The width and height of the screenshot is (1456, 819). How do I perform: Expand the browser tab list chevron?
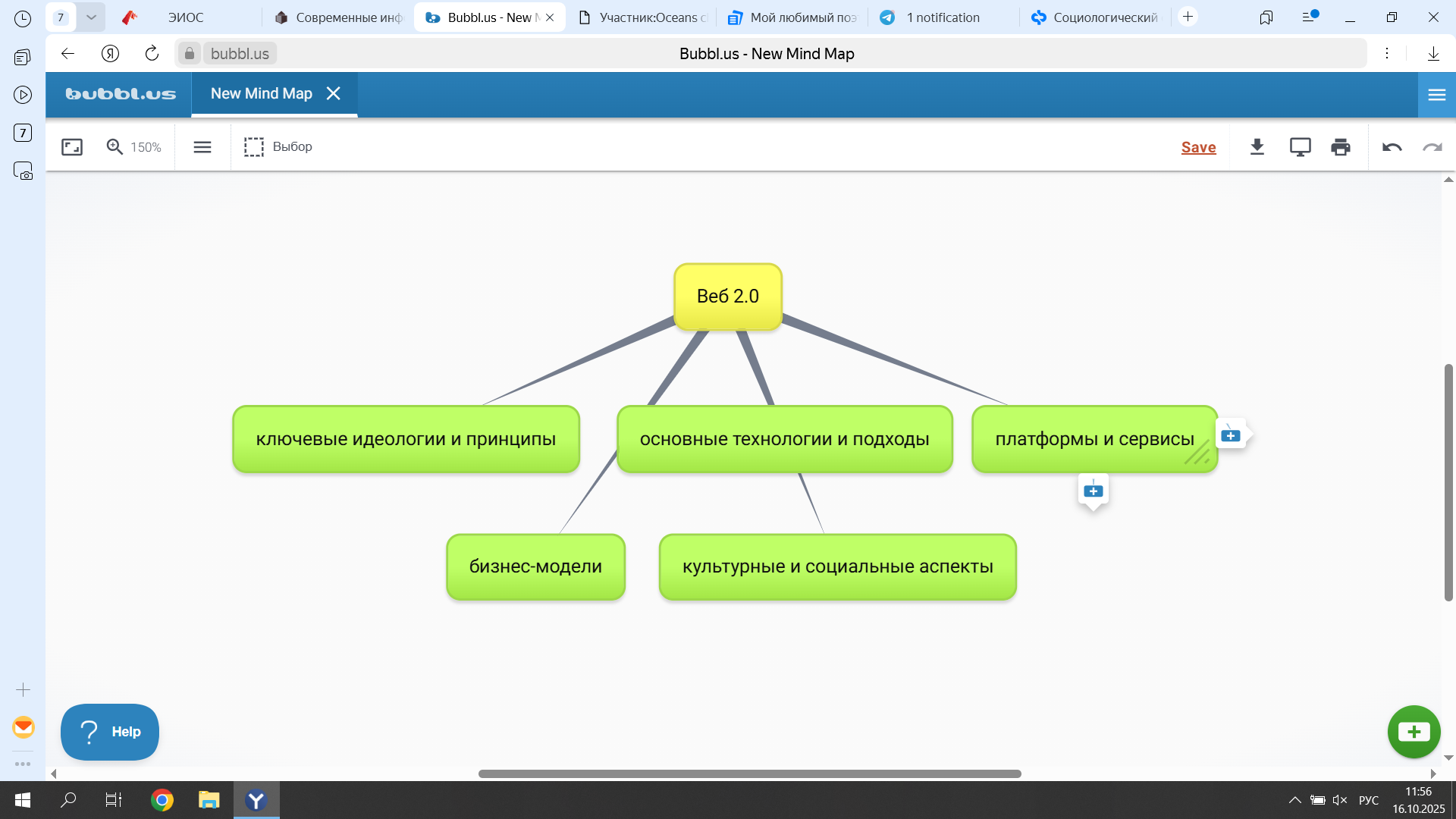click(x=91, y=17)
